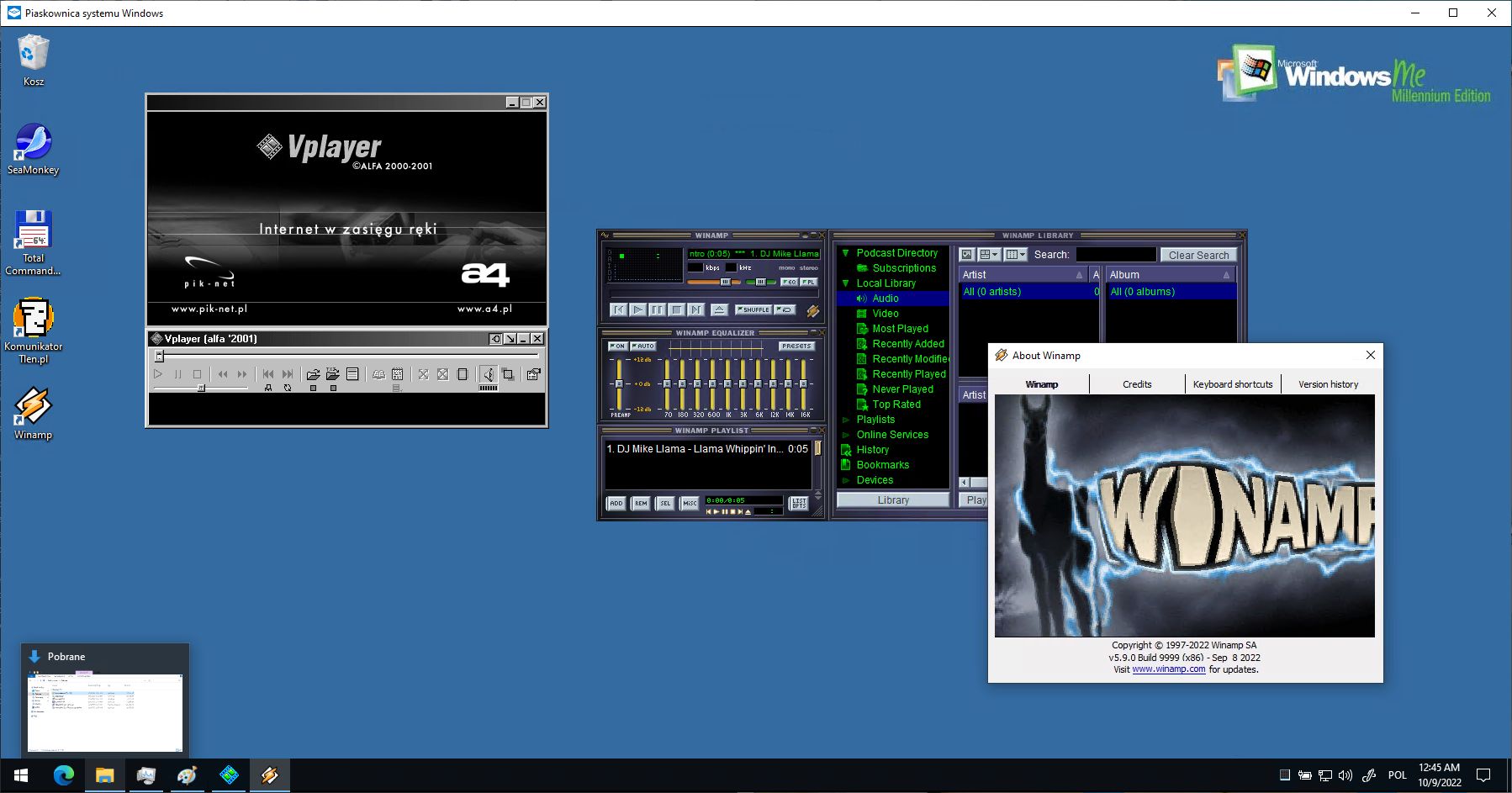
Task: Launch Winamp from its taskbar icon
Action: click(x=269, y=774)
